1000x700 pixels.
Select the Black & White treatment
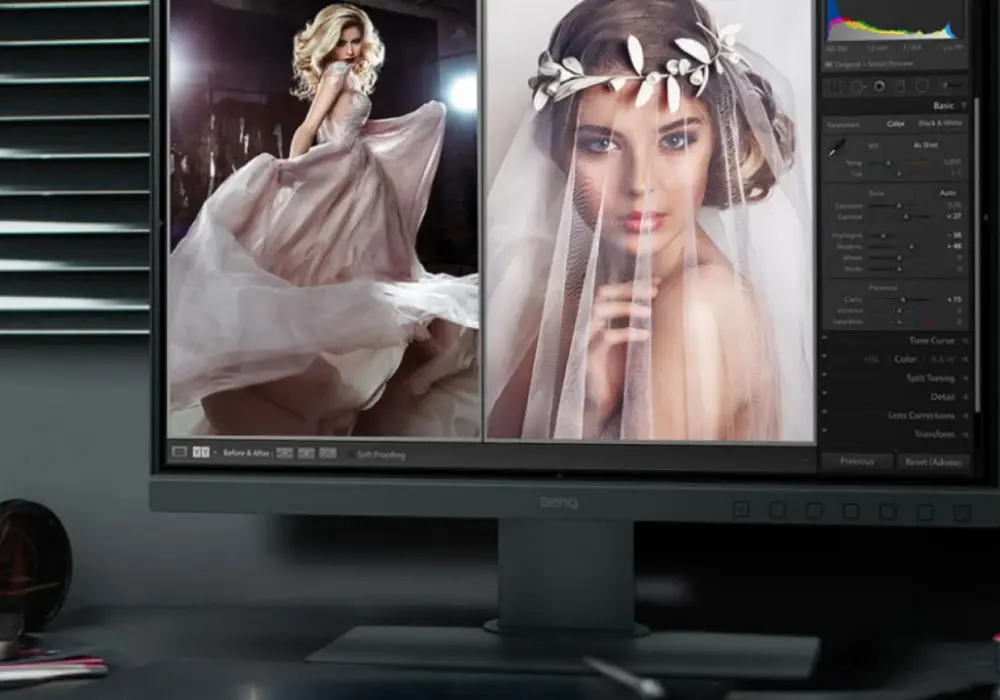[x=939, y=123]
